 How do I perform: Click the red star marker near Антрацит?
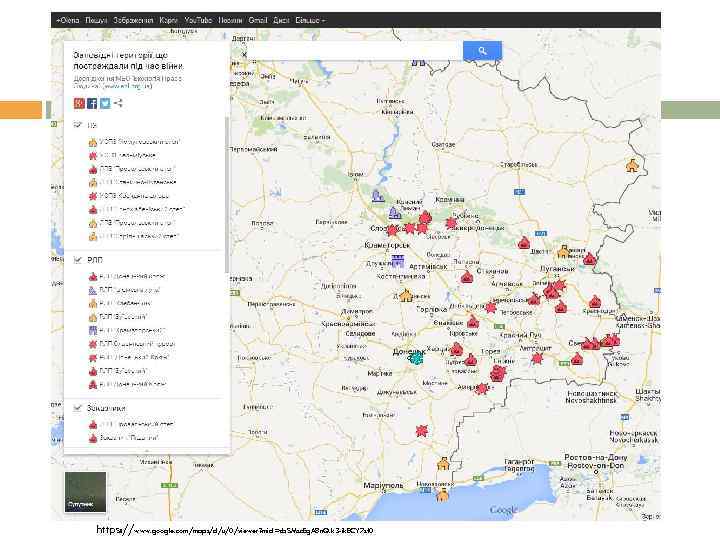(x=537, y=359)
